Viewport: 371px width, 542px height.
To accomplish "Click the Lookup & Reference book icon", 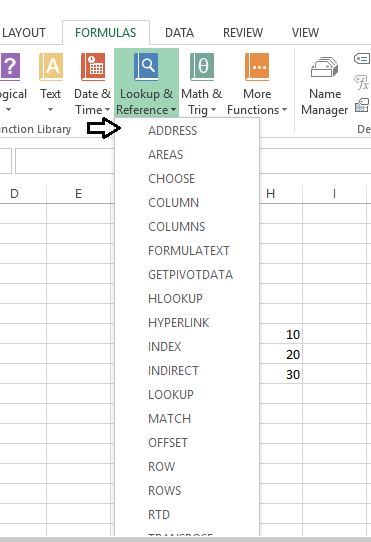I will point(146,66).
